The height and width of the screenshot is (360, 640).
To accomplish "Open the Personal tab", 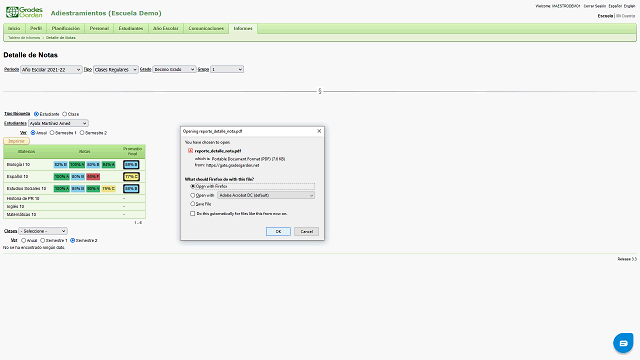I will (x=99, y=28).
